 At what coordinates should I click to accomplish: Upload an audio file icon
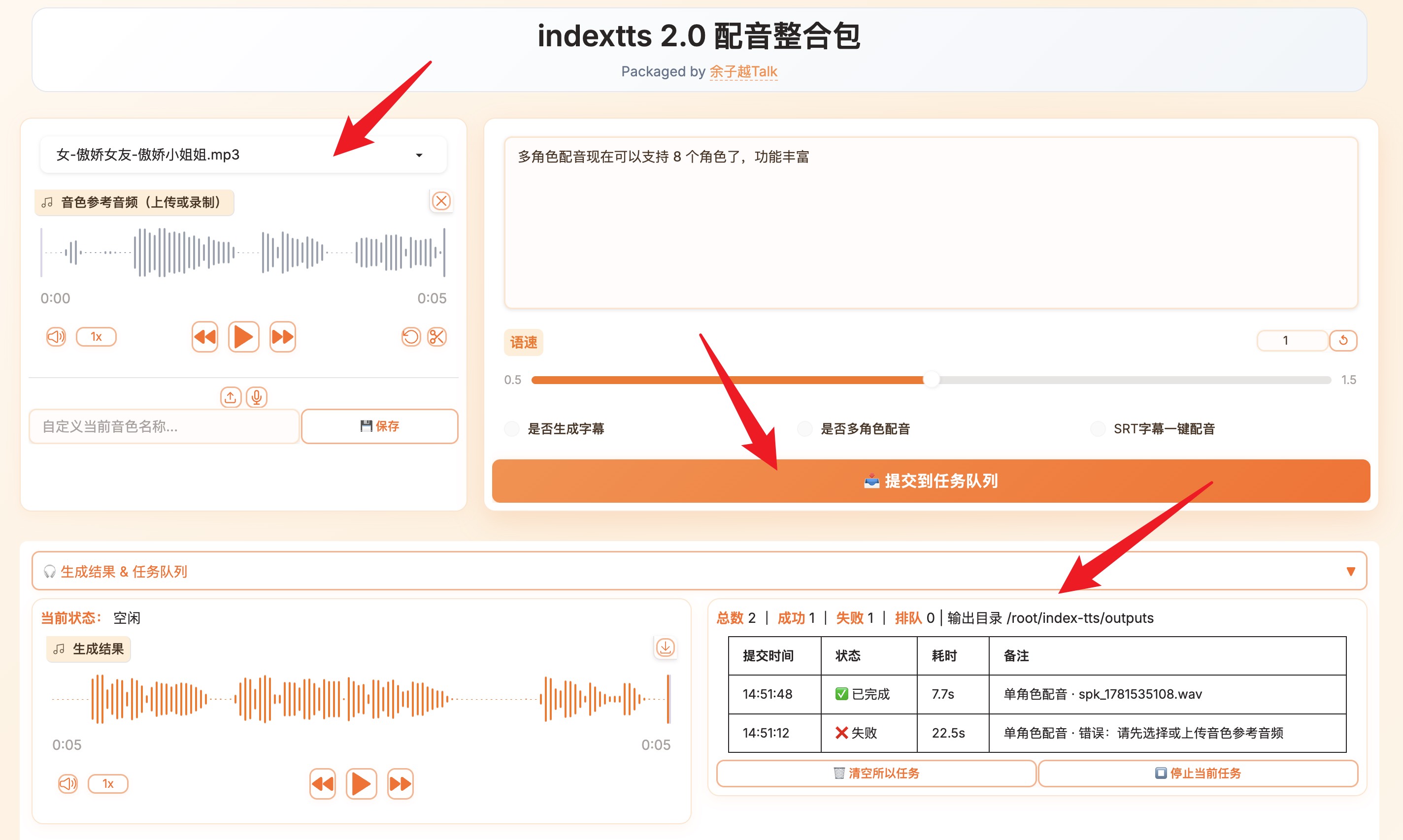pos(231,397)
